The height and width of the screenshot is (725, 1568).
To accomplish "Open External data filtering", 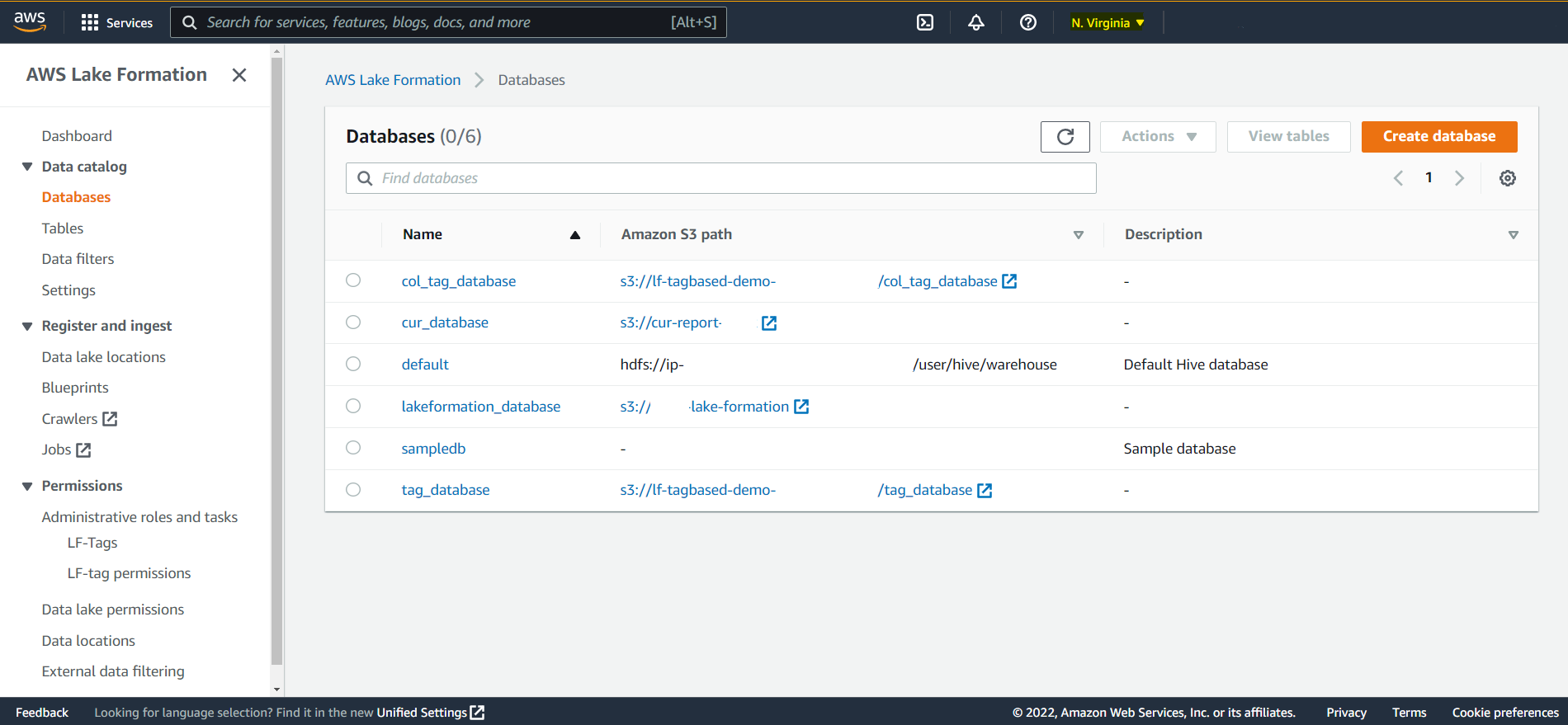I will (113, 671).
